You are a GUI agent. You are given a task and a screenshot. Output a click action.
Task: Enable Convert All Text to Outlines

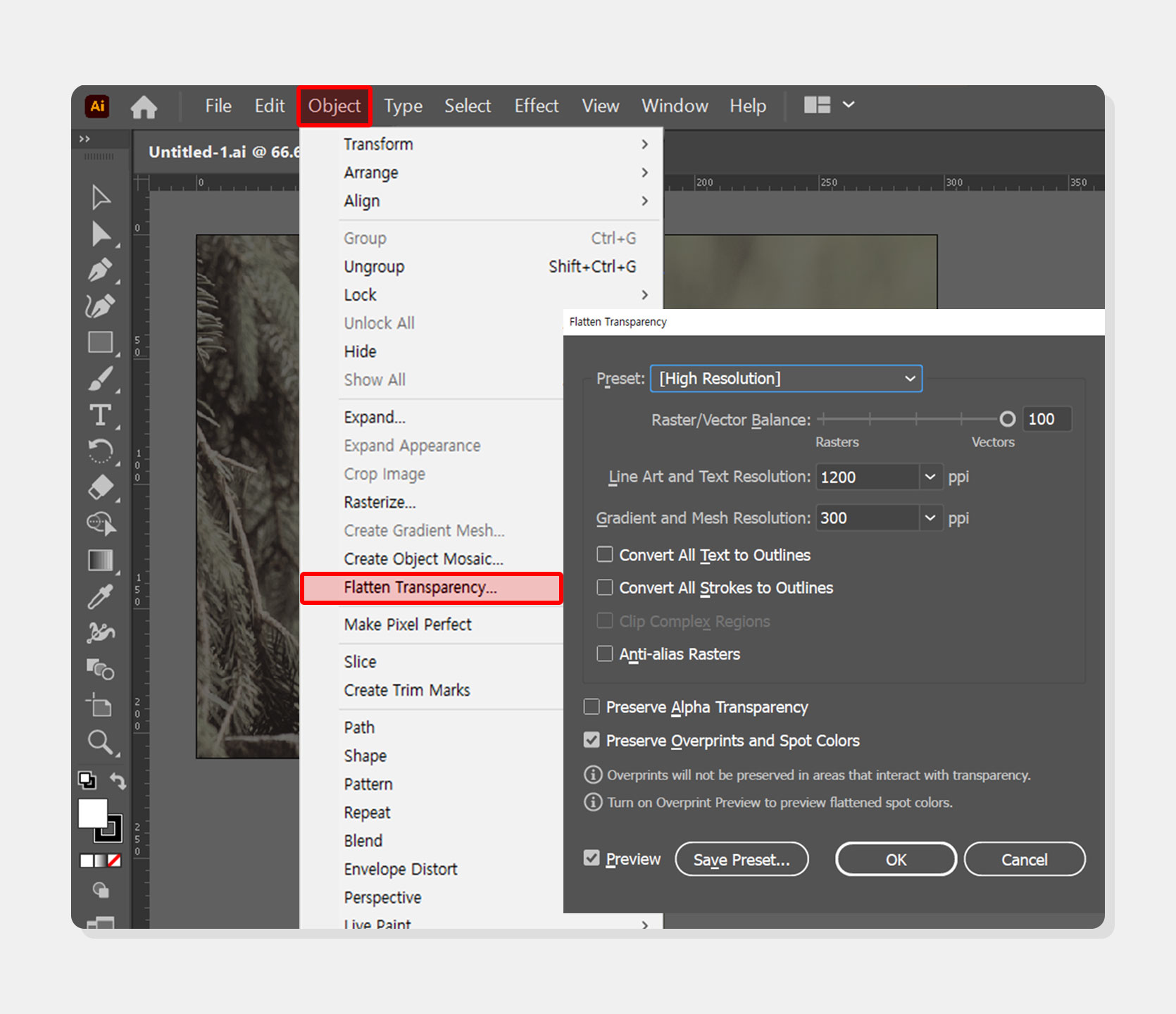point(605,555)
